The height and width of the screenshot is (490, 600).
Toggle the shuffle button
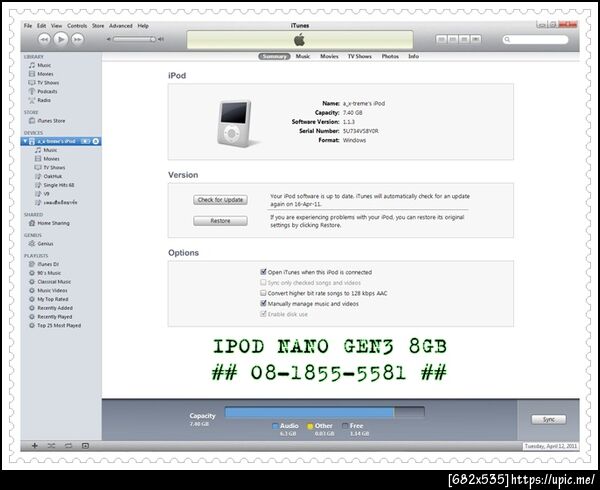pos(51,446)
